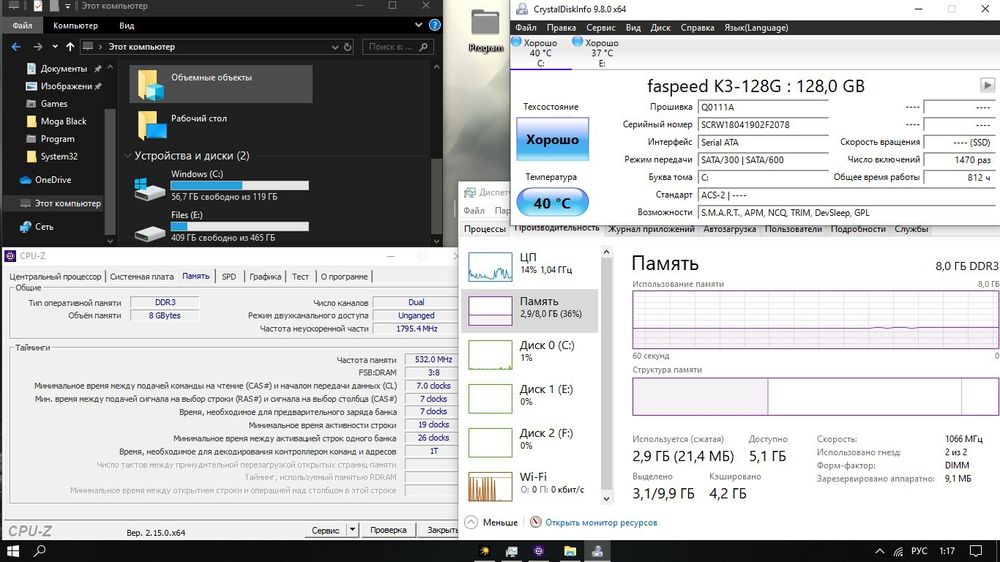Viewport: 1000px width, 562px height.
Task: Go up one folder level arrow
Action: [70, 47]
